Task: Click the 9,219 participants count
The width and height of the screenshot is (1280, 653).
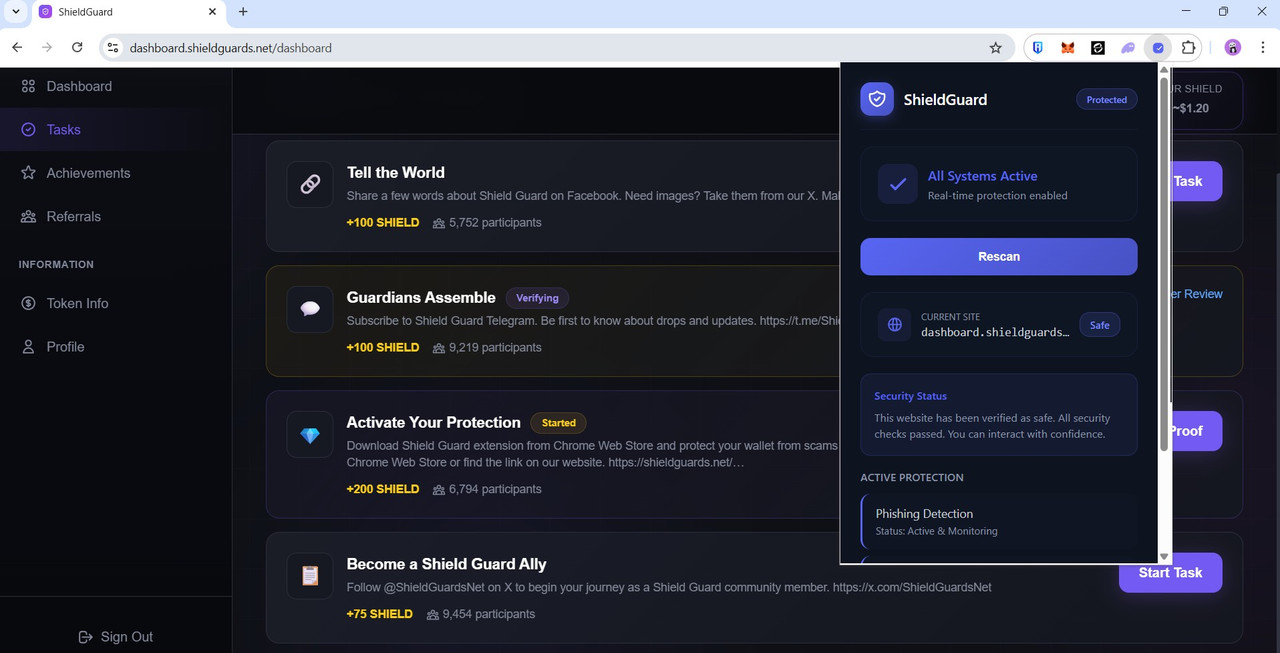Action: (x=487, y=347)
